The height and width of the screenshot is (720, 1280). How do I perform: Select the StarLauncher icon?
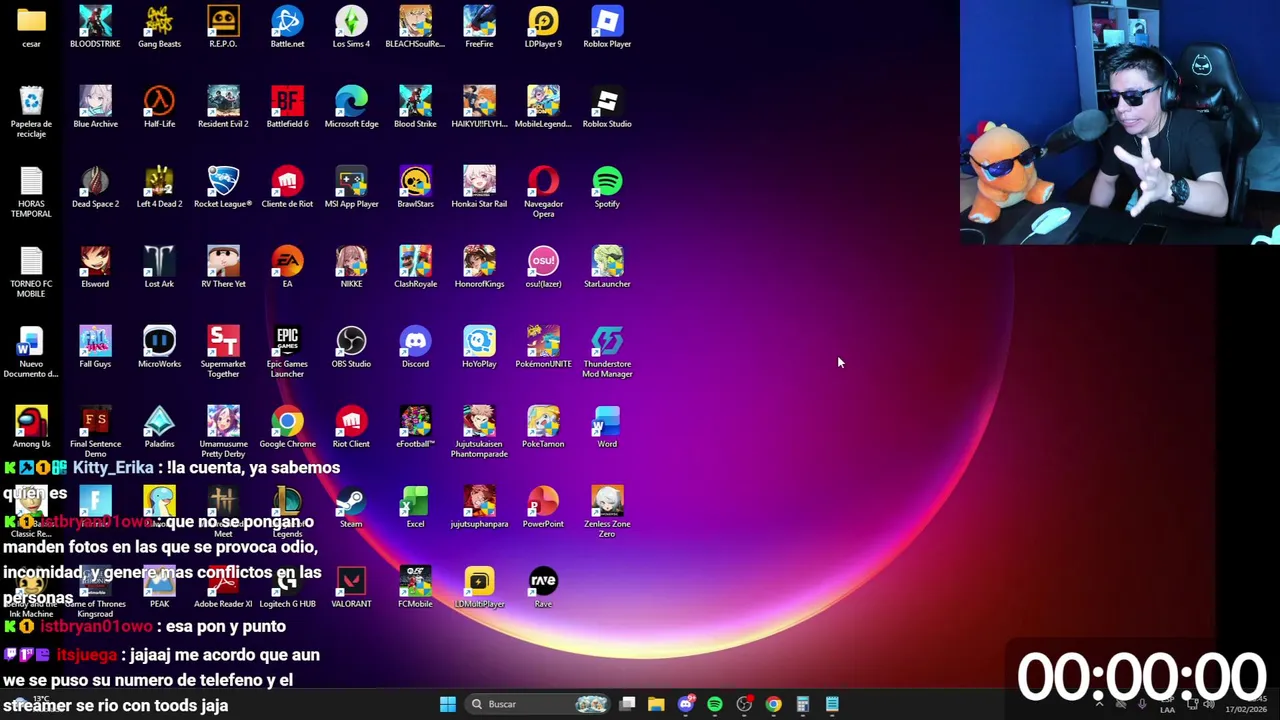pyautogui.click(x=607, y=267)
